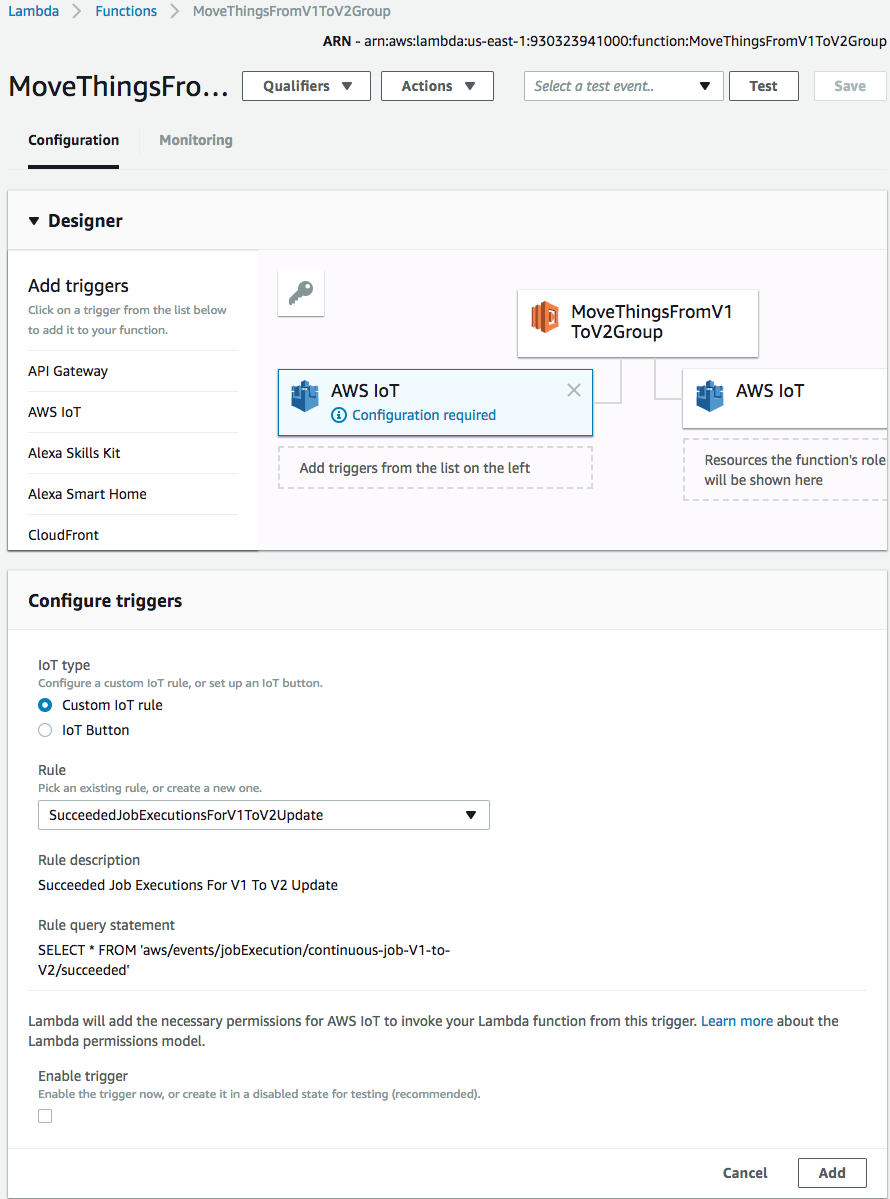This screenshot has height=1199, width=890.
Task: Remove the AWS IoT trigger with X
Action: (574, 390)
